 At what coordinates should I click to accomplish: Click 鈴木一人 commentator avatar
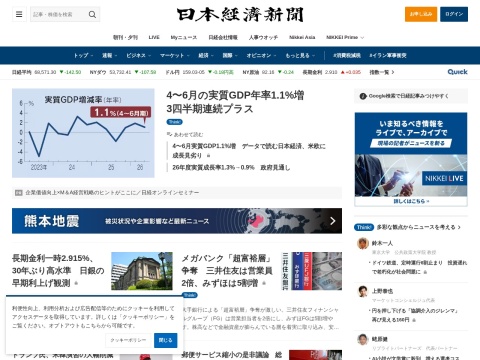pyautogui.click(x=363, y=243)
